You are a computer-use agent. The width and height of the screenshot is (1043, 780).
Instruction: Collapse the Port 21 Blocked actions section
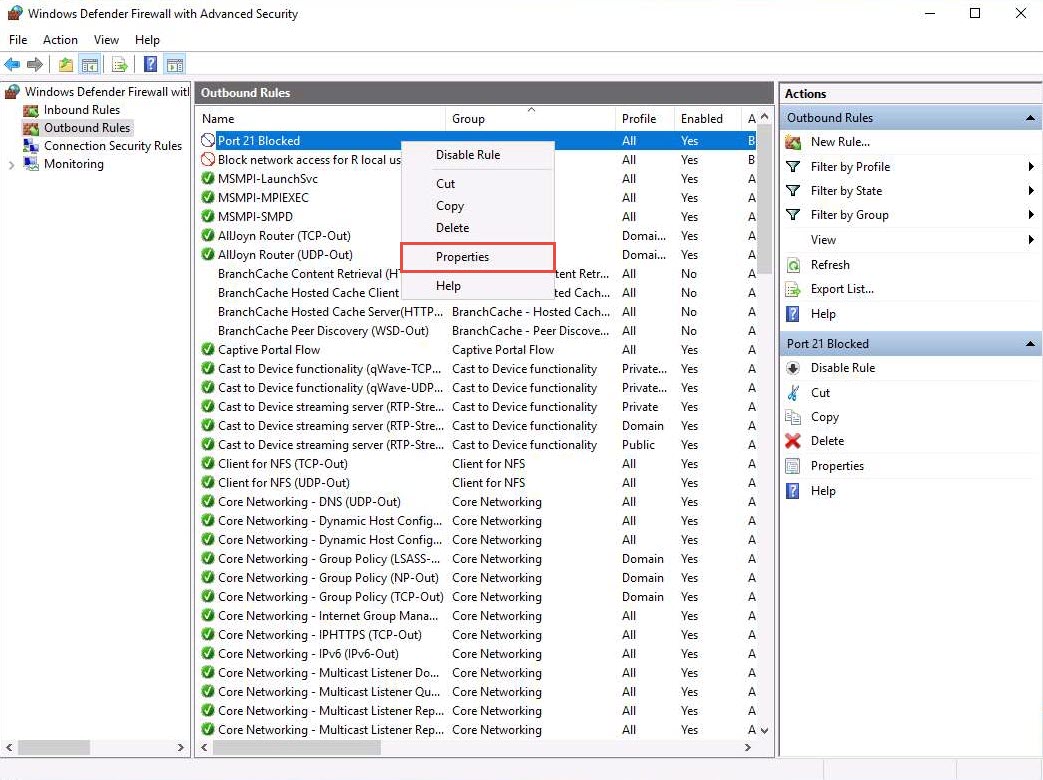point(1030,344)
